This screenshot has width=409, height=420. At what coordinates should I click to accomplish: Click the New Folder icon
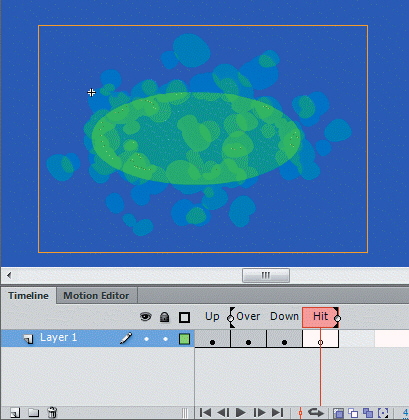point(33,413)
